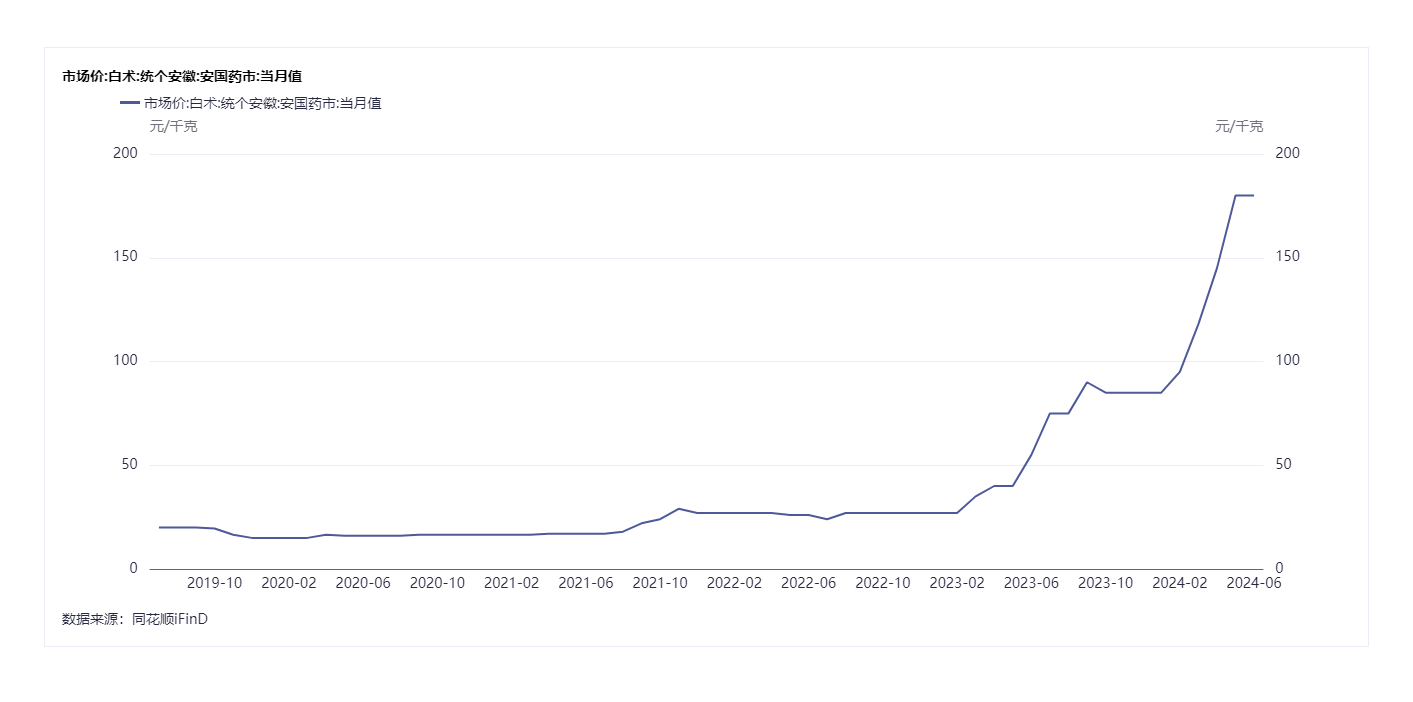This screenshot has height=702, width=1413.
Task: Click the 200 tick on left axis
Action: [125, 154]
